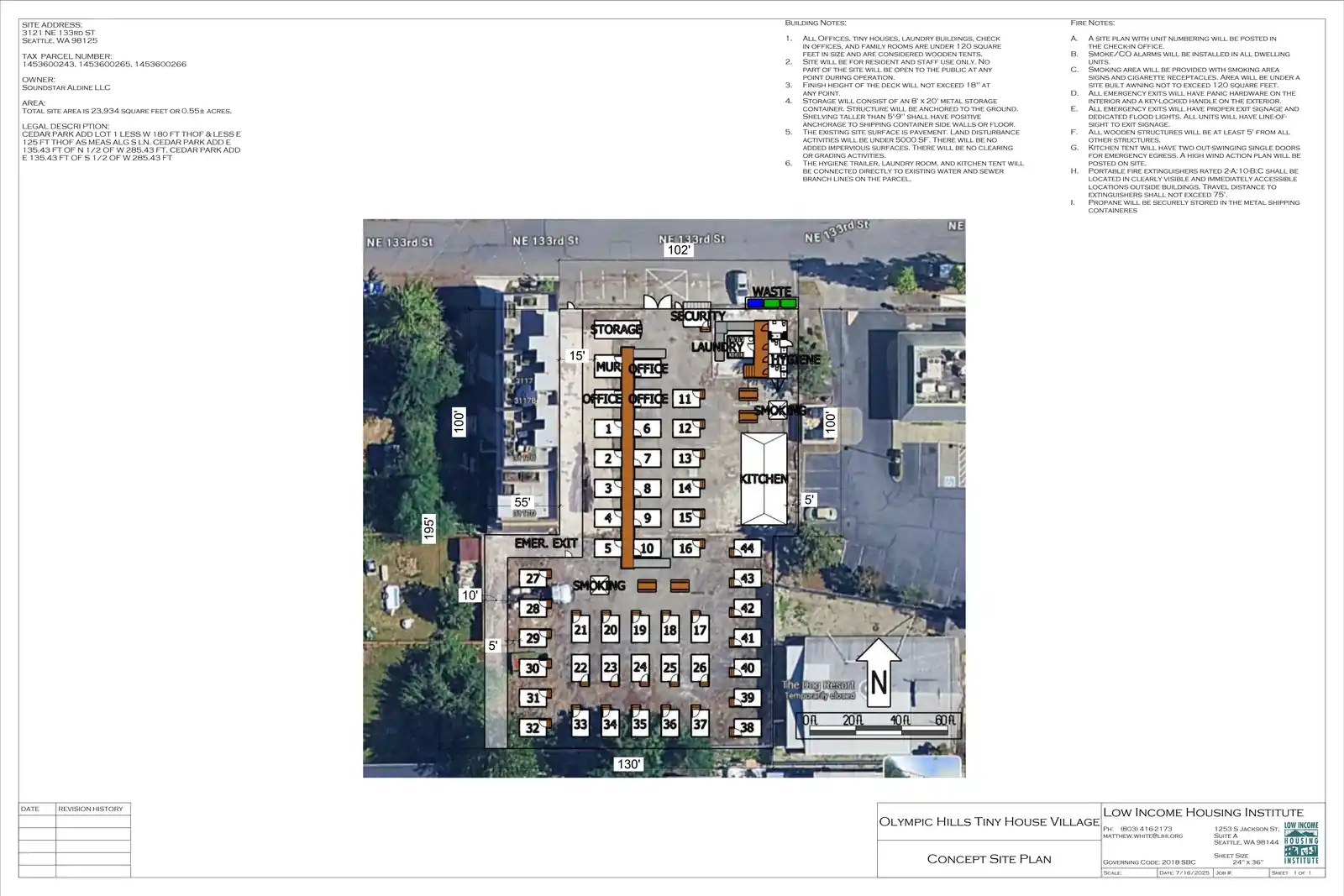Select the SECURITY label
This screenshot has width=1344, height=896.
coord(698,317)
